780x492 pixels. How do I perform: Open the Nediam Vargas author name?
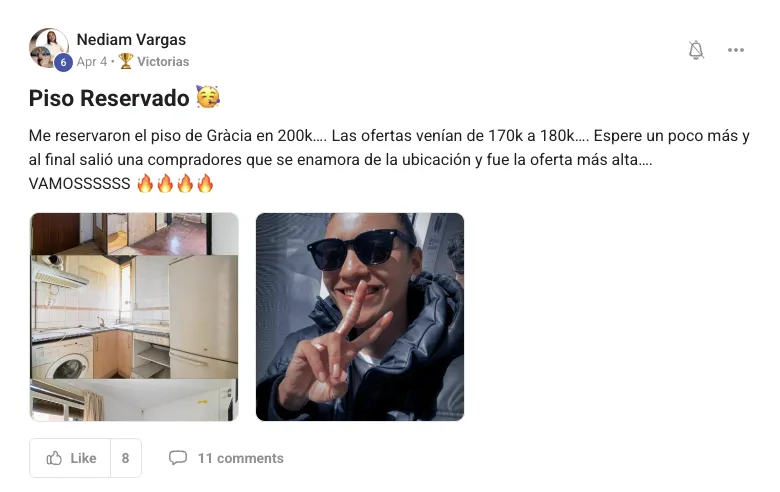(131, 39)
